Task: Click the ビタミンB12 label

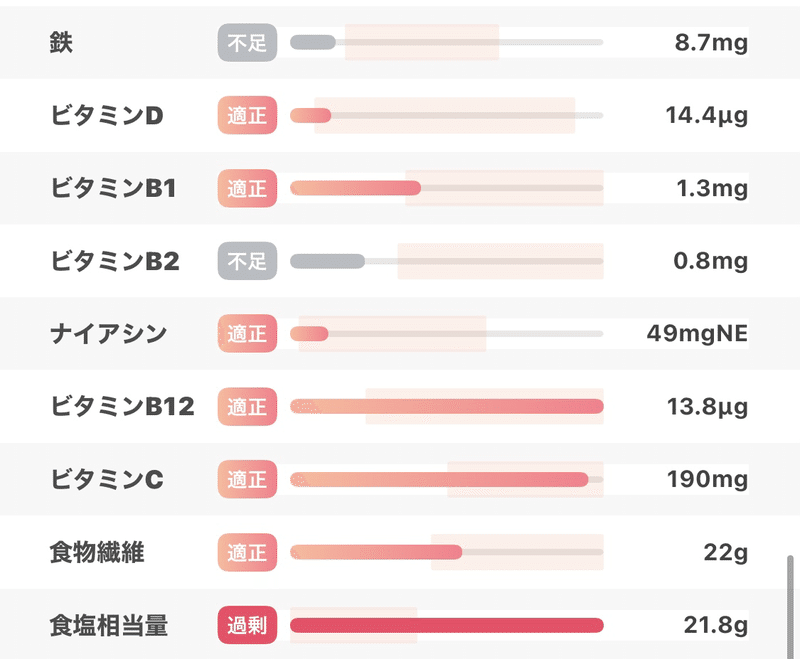Action: click(x=122, y=406)
